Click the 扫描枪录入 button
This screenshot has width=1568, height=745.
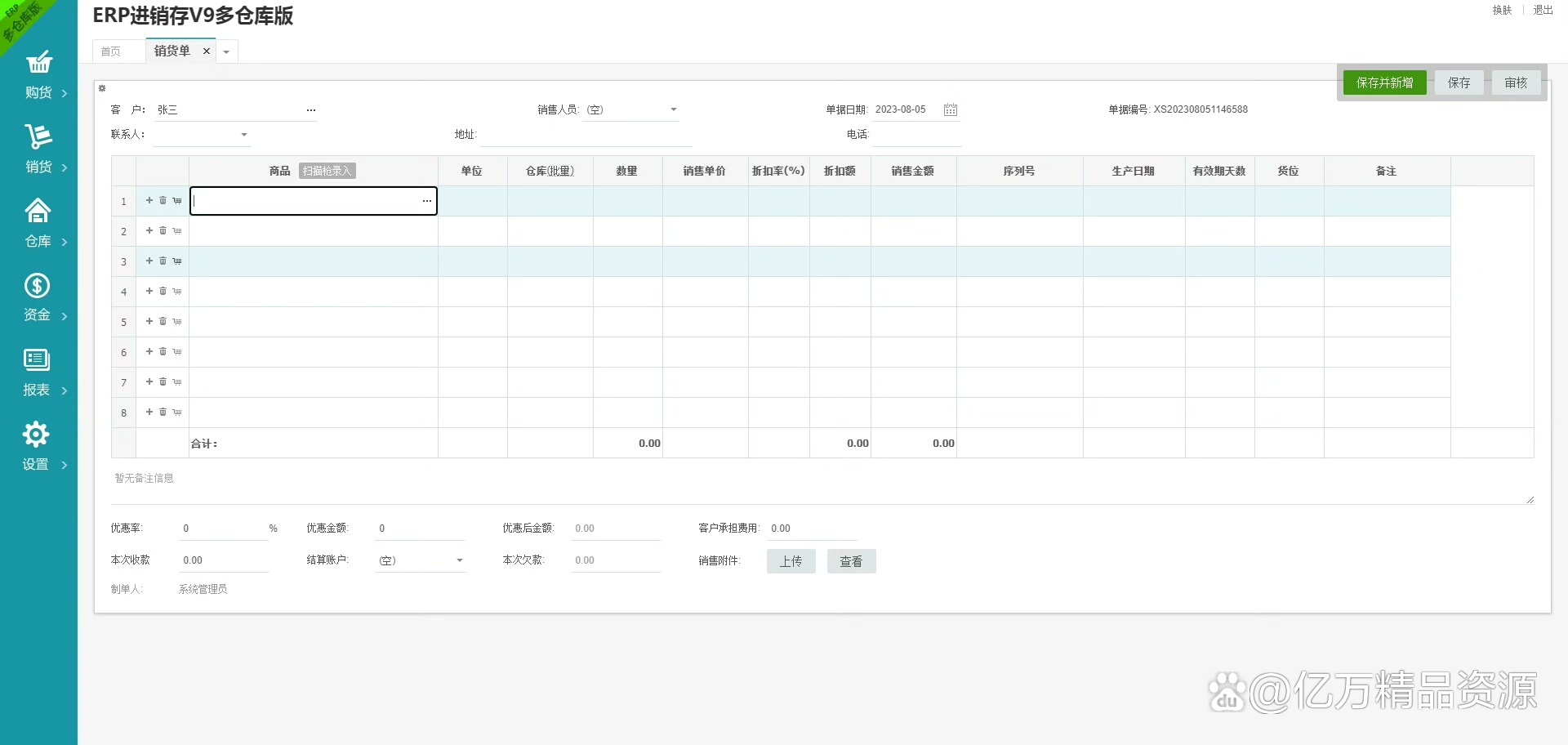click(327, 171)
